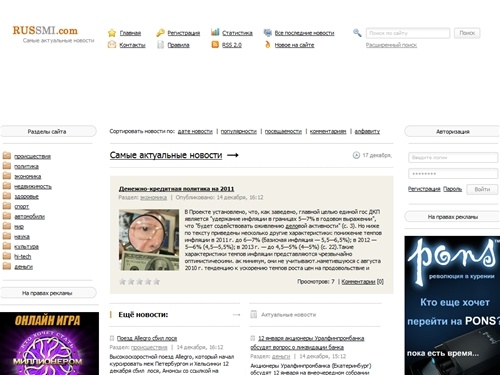Click the Онлайн игра Миллионером banner
Viewport: 500px width, 375px height.
(49, 343)
